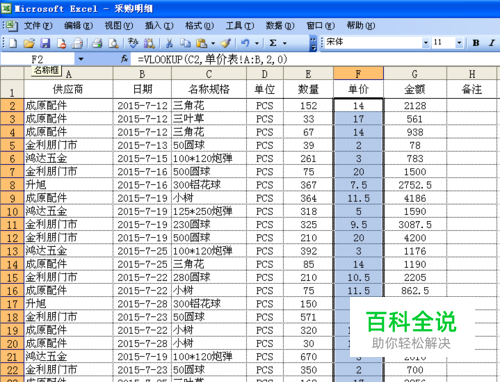Screen dimensions: 500x382
Task: Select cell 升旭 in row 8
Action: 68,185
